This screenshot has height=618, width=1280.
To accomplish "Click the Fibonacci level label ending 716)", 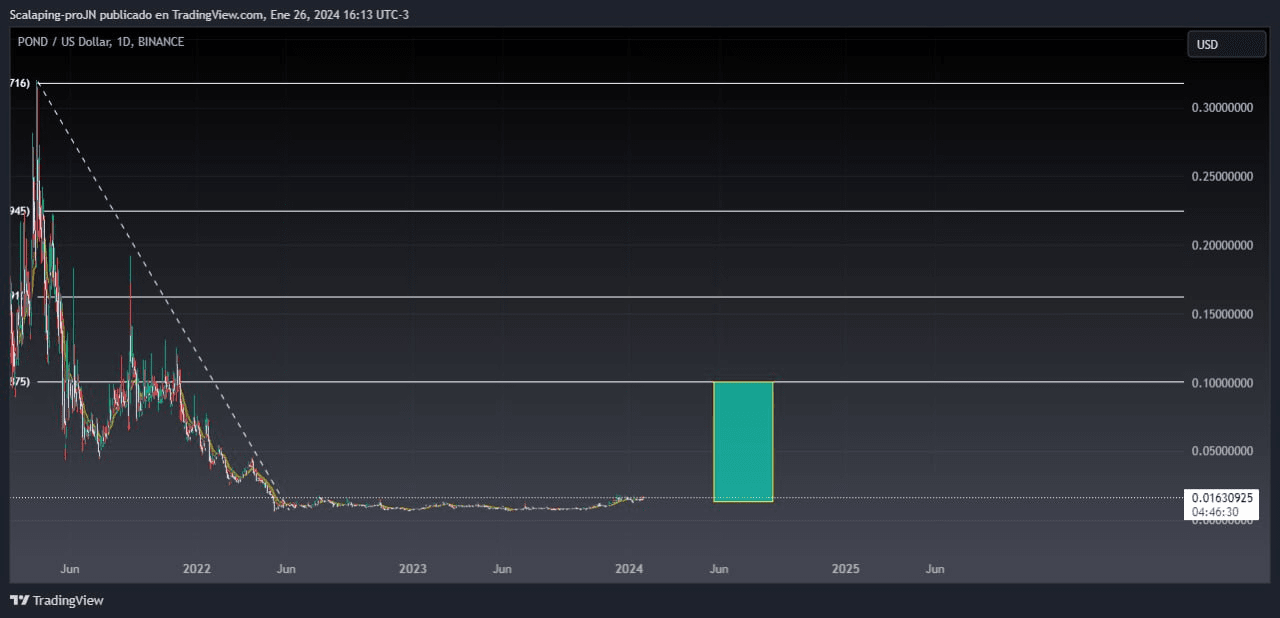I will click(21, 83).
